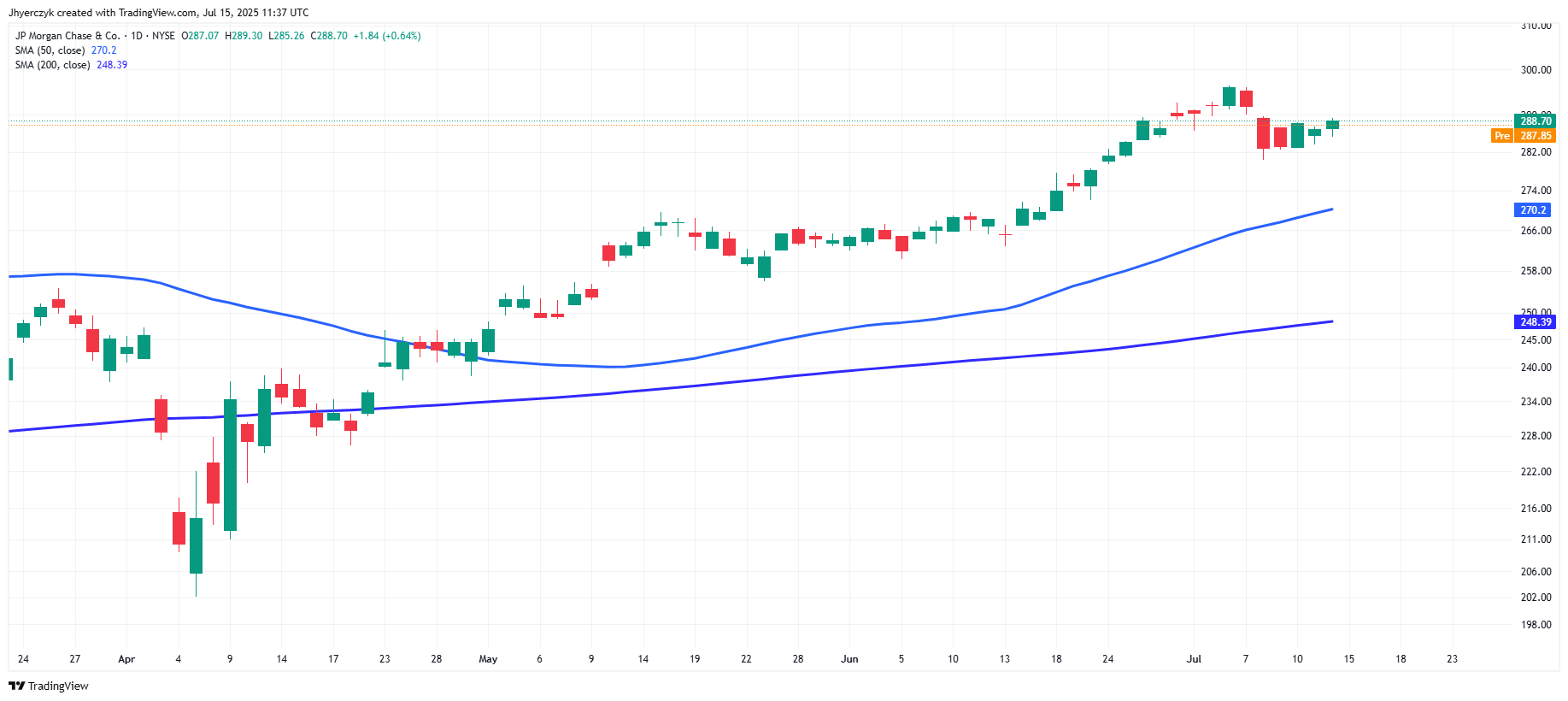Click the 228.00 price axis label
This screenshot has width=1568, height=701.
coord(1536,436)
